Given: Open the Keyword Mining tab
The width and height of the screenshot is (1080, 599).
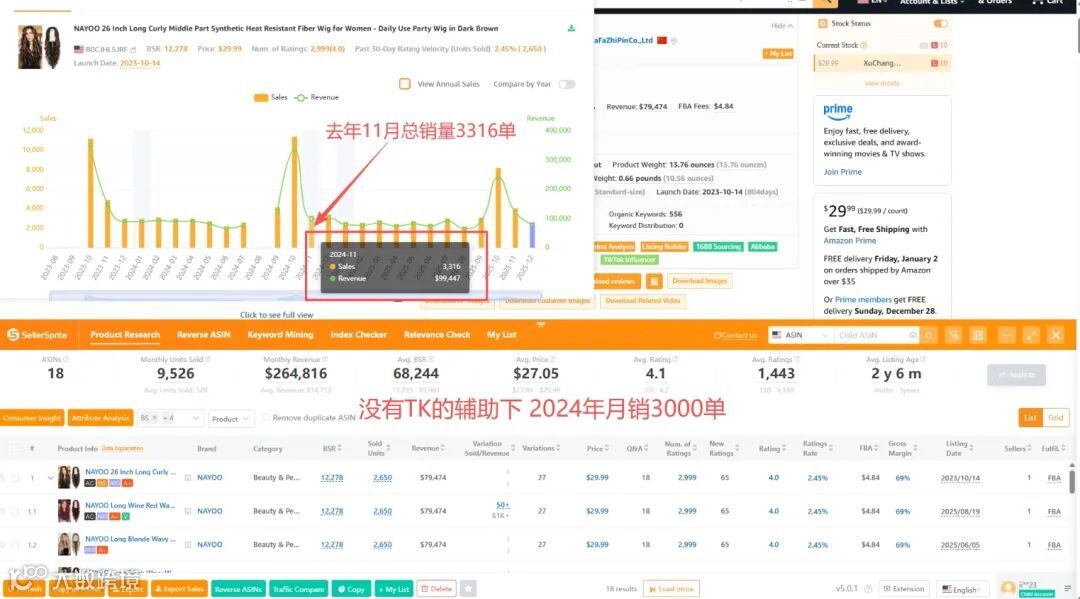Looking at the screenshot, I should pos(280,335).
